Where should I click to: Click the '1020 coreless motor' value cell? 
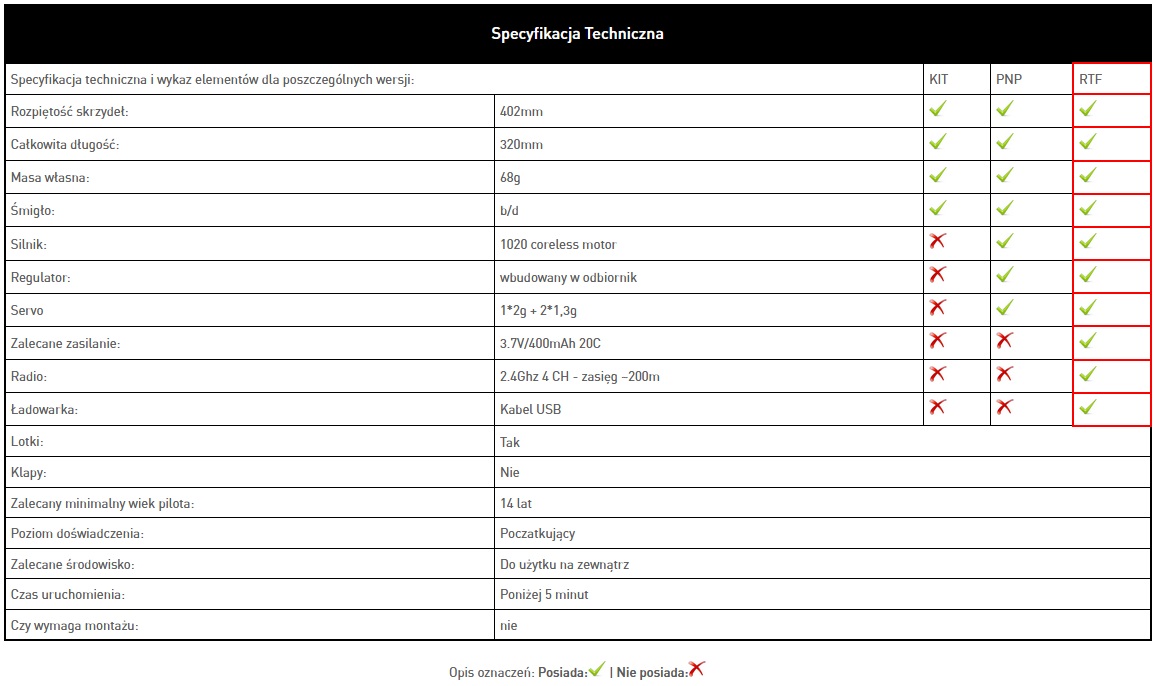(x=558, y=244)
